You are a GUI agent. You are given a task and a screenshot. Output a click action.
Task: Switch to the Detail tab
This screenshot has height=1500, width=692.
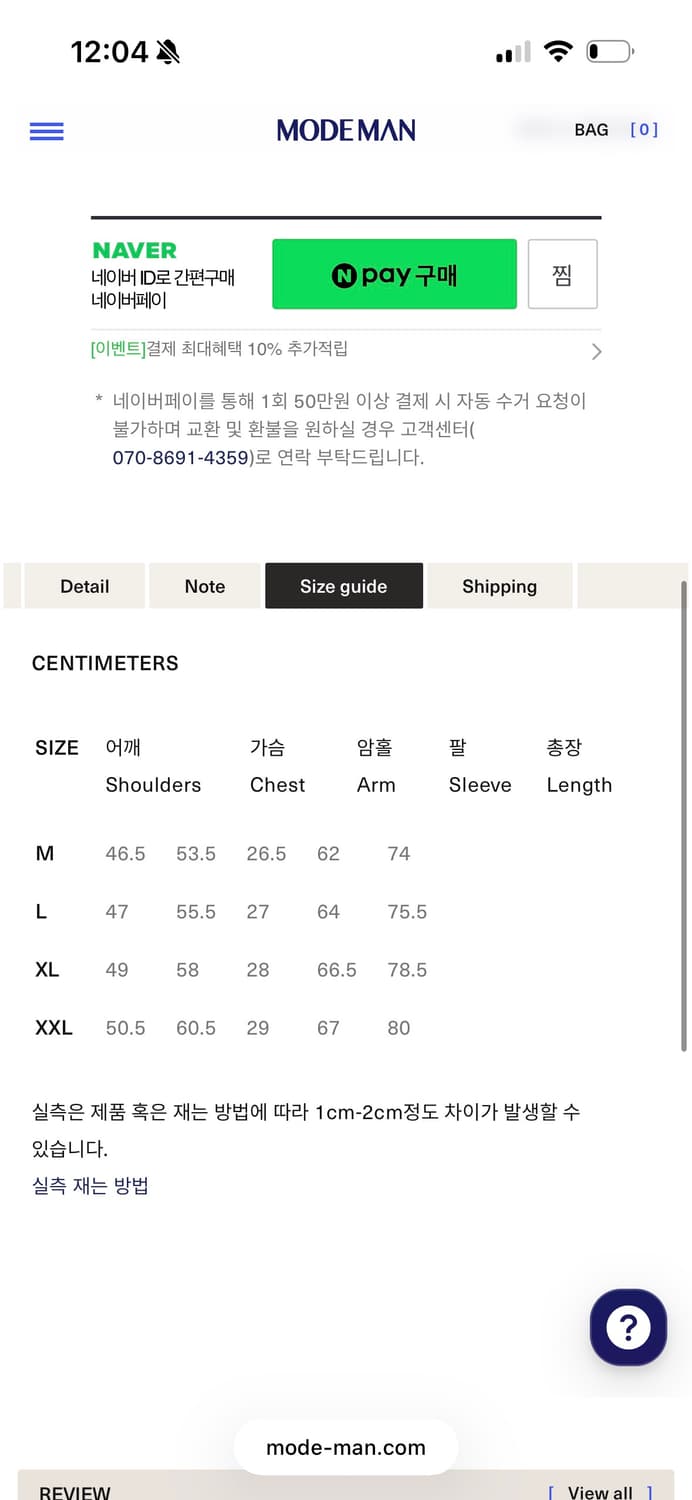coord(84,586)
